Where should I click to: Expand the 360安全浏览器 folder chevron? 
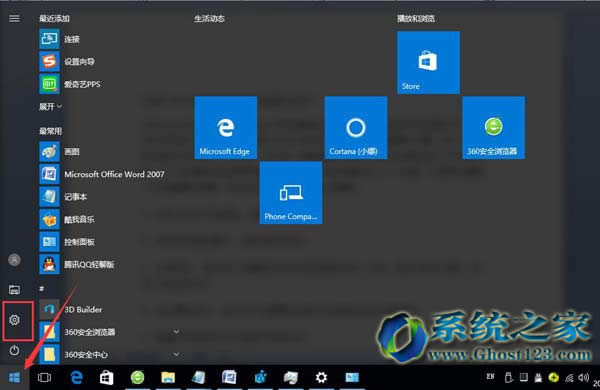pos(176,332)
